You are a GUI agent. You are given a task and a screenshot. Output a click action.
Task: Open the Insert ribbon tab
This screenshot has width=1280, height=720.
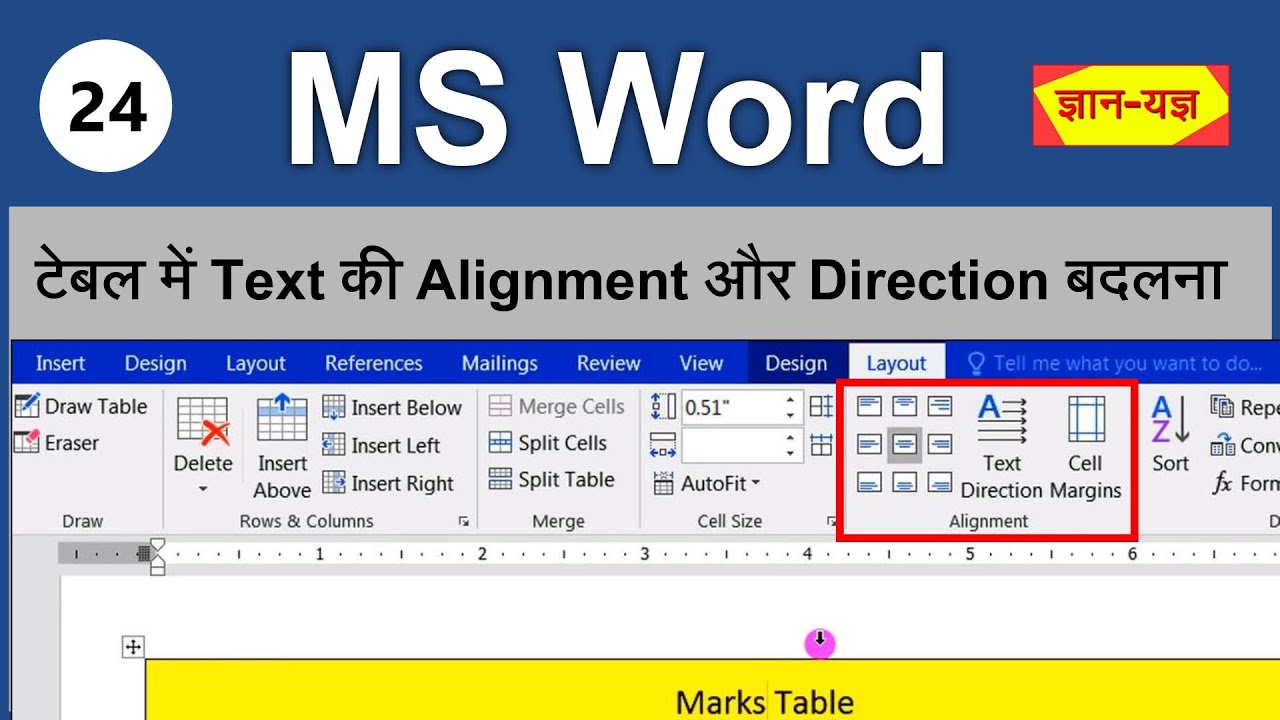[60, 363]
